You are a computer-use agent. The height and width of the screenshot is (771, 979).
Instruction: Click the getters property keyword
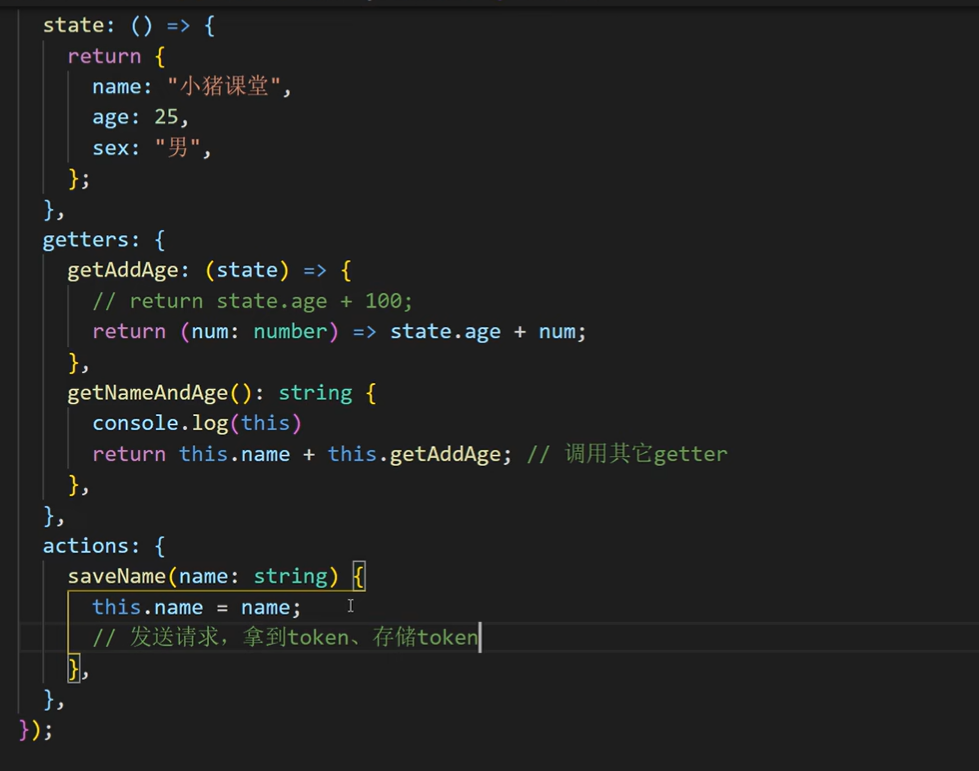pyautogui.click(x=91, y=240)
